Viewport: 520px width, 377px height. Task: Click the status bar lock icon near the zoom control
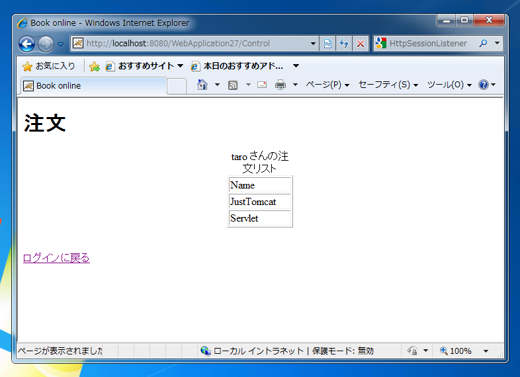tap(412, 351)
